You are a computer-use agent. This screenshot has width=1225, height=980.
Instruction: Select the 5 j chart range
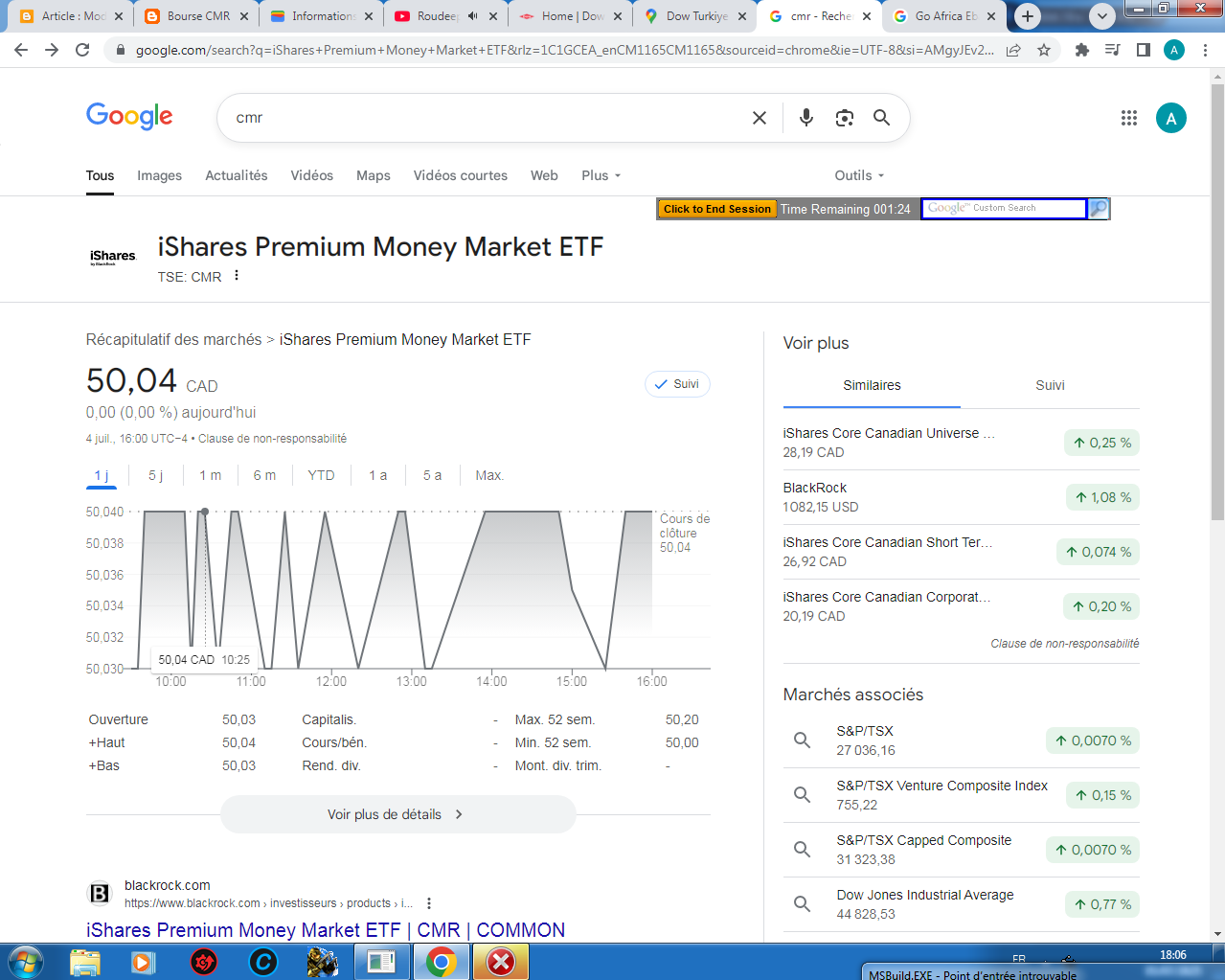click(x=155, y=475)
